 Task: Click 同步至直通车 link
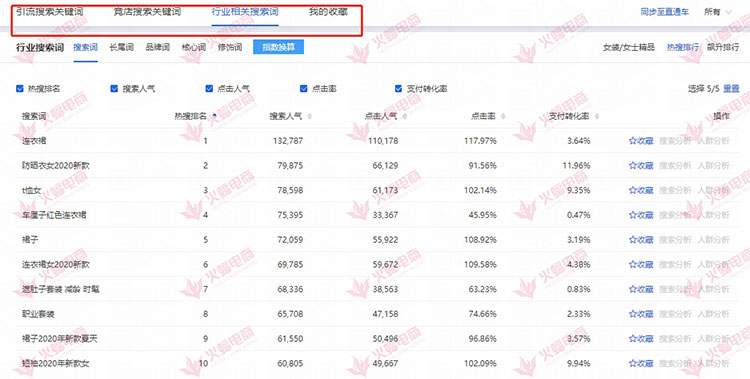[665, 12]
